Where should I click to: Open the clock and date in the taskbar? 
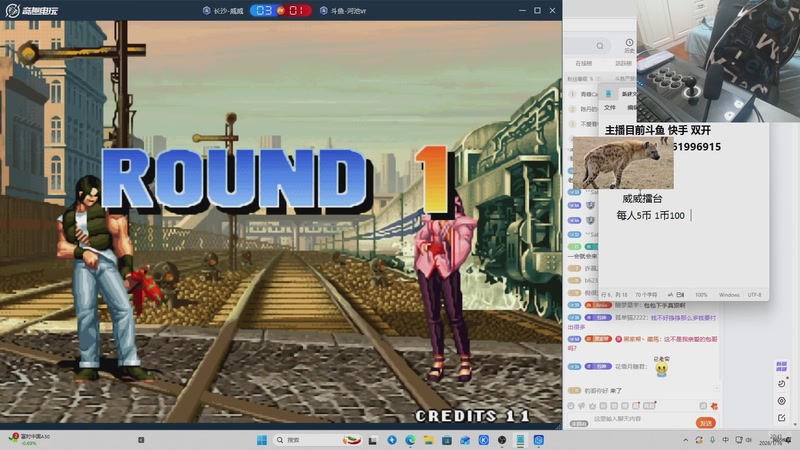coord(770,440)
